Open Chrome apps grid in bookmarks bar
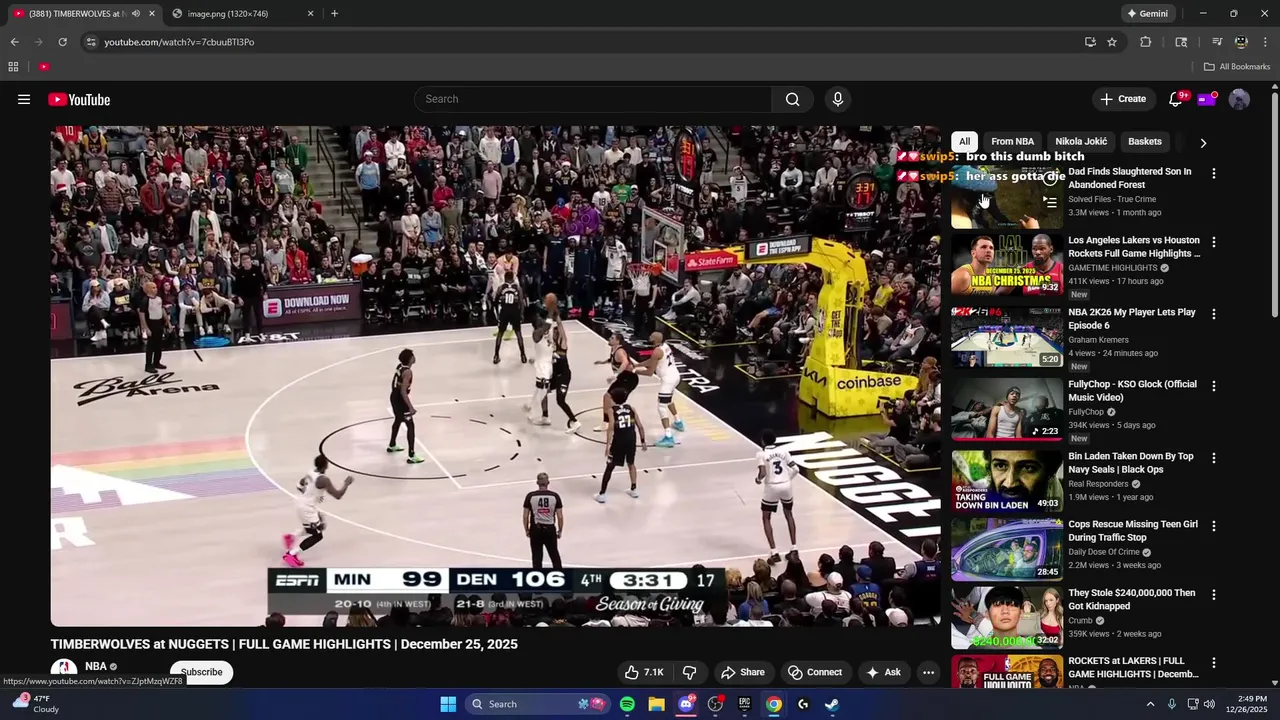The image size is (1280, 720). pyautogui.click(x=13, y=67)
